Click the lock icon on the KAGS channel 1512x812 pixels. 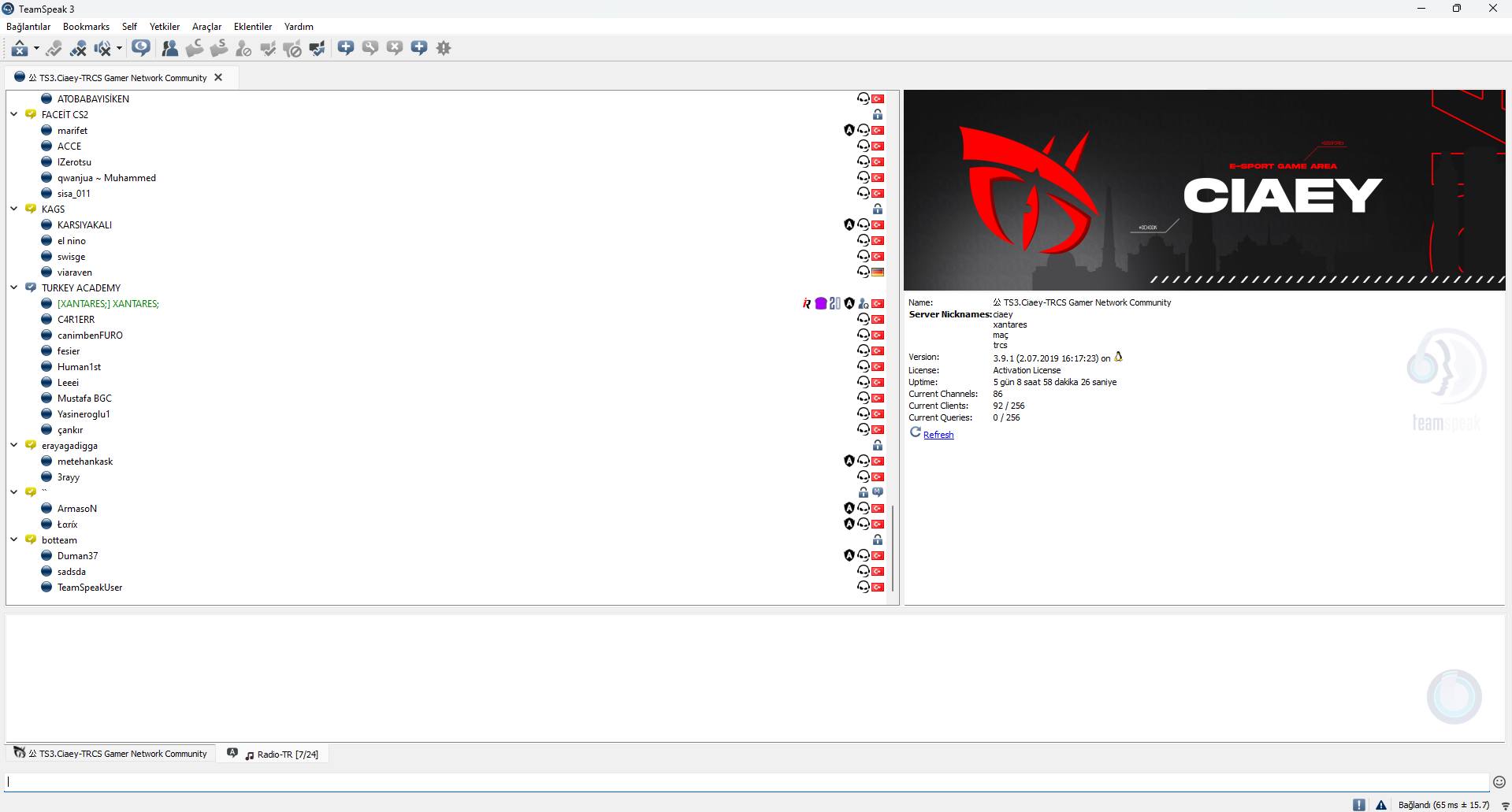pos(878,209)
